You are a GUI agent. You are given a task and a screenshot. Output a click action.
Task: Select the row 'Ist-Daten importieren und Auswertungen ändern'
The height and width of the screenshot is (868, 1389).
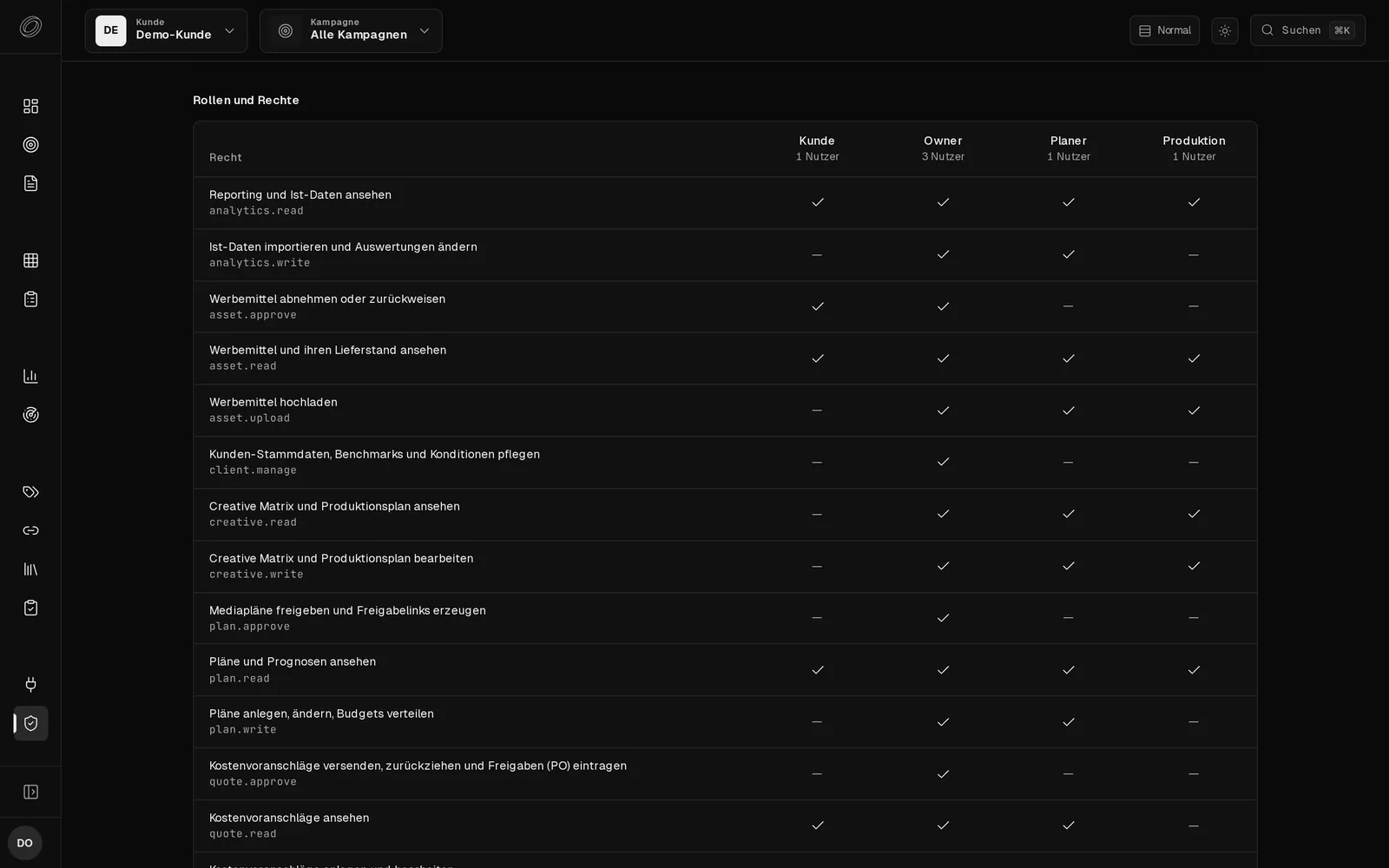pyautogui.click(x=725, y=255)
